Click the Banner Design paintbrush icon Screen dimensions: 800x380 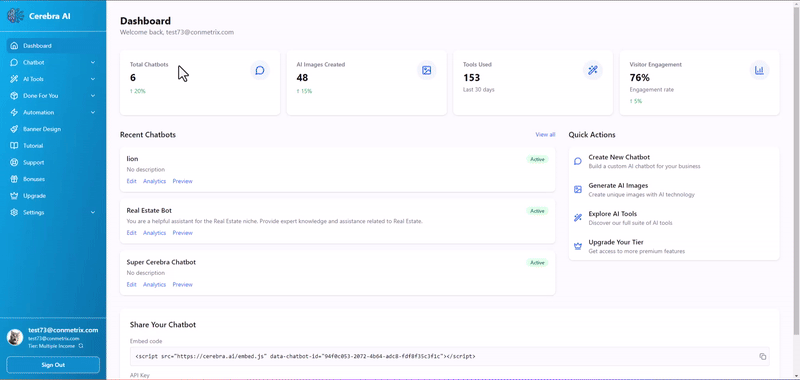pos(14,129)
